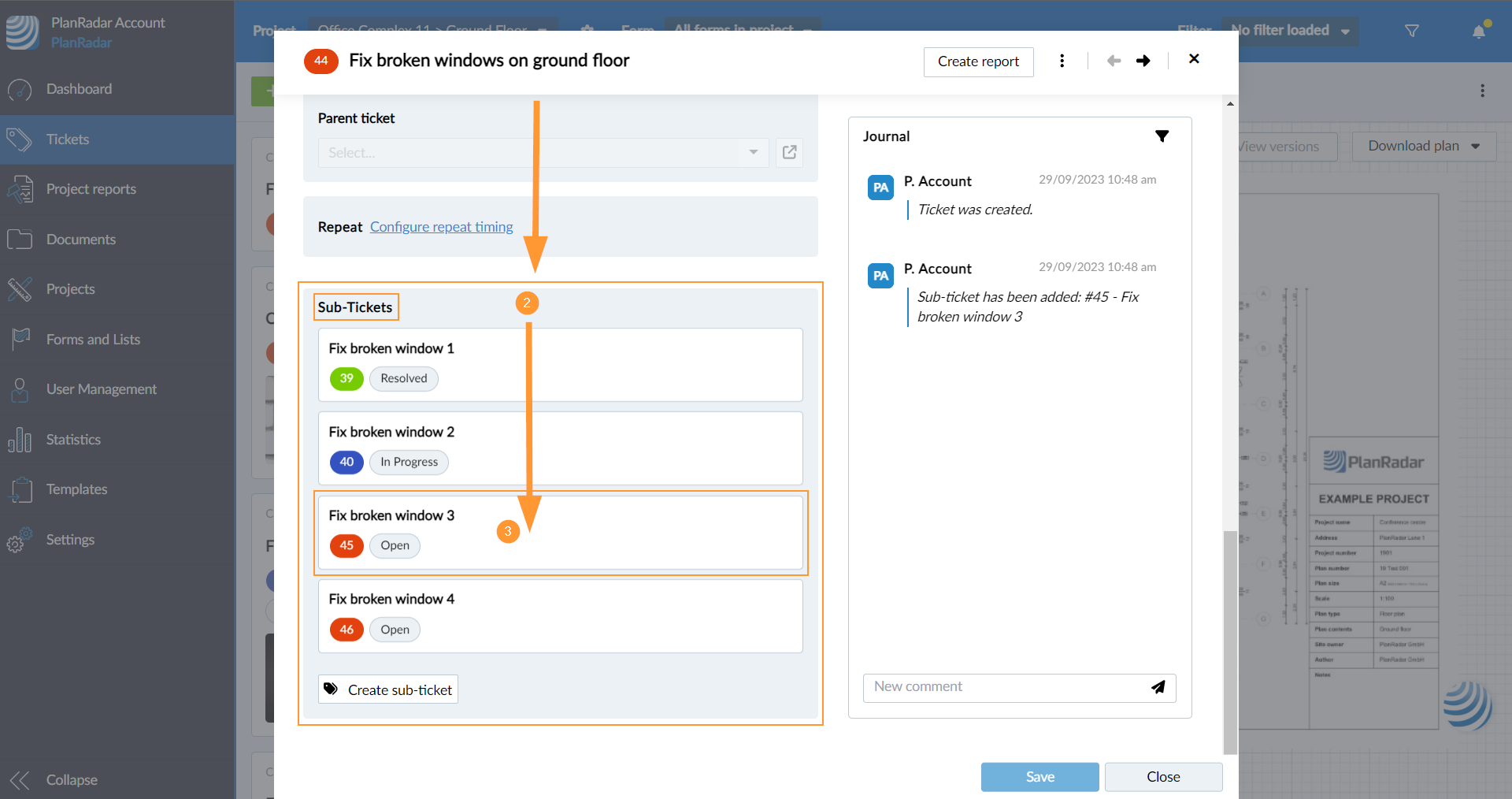
Task: Navigate to Project reports in sidebar
Action: (91, 189)
